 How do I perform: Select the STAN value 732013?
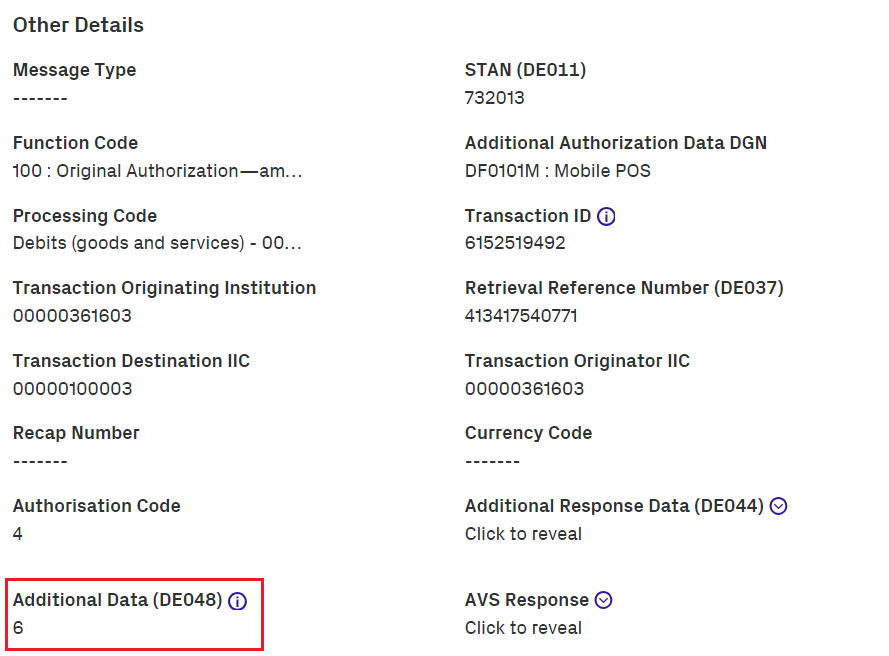[494, 98]
